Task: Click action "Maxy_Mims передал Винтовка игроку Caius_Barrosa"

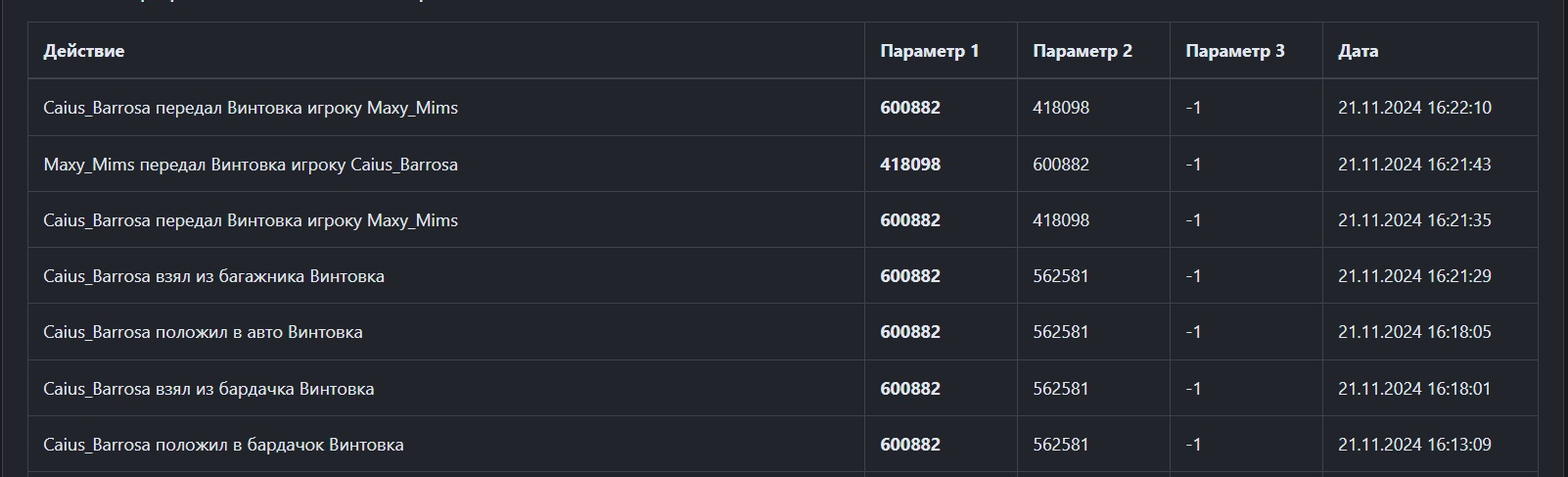Action: [x=251, y=165]
